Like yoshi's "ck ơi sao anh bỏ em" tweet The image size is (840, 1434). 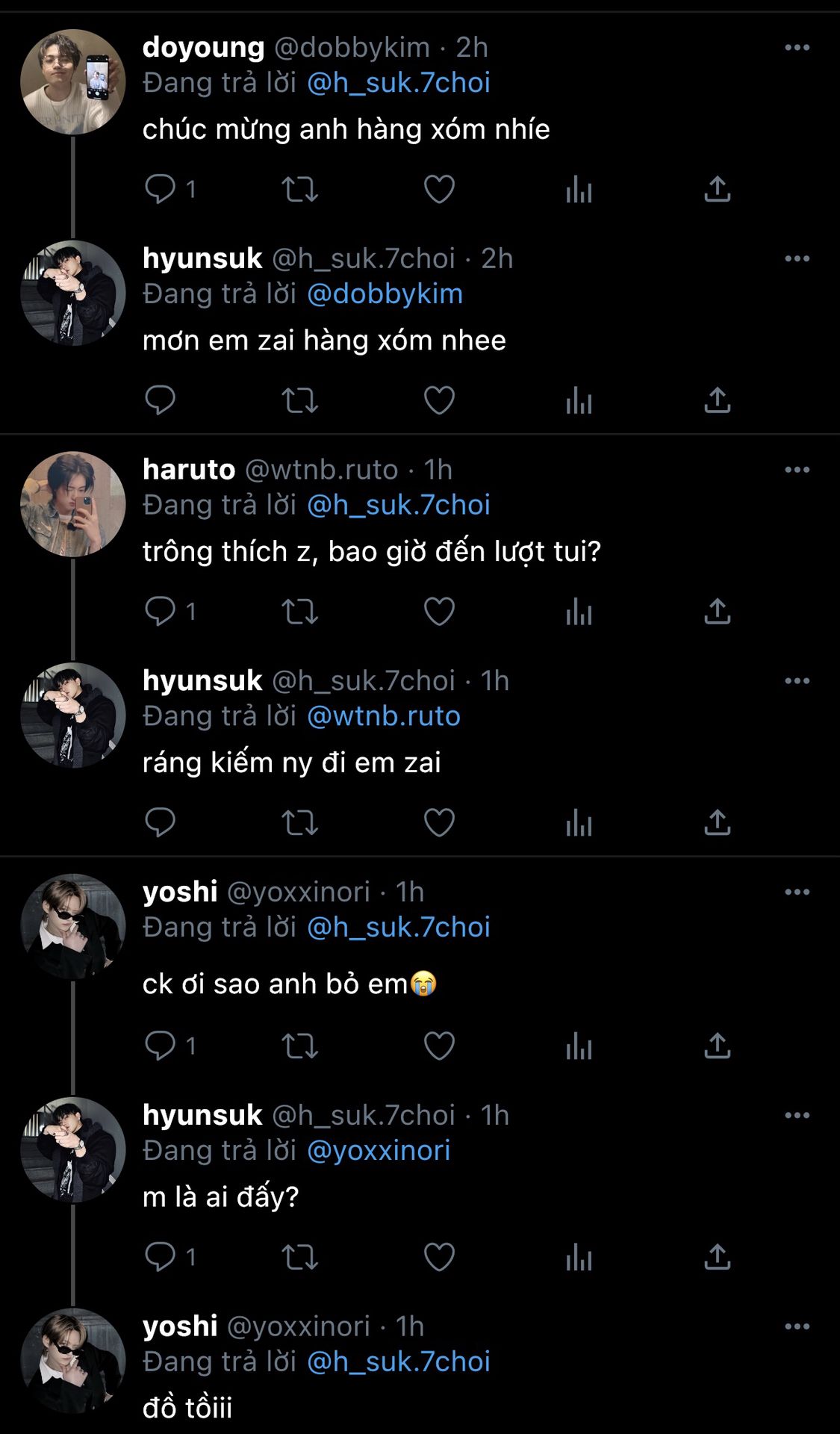pos(439,1046)
